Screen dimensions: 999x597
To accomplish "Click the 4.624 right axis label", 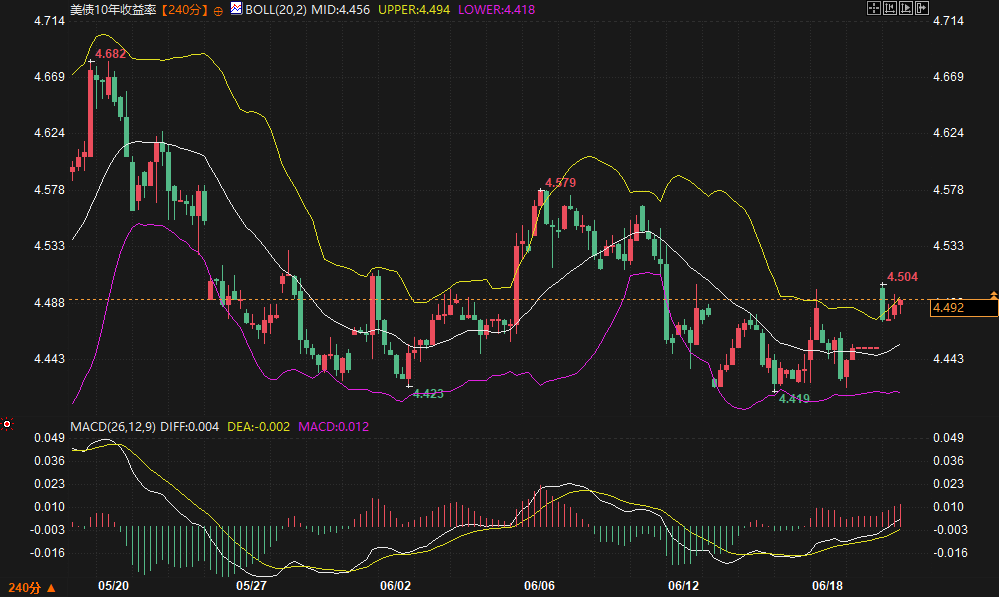I will tap(949, 133).
